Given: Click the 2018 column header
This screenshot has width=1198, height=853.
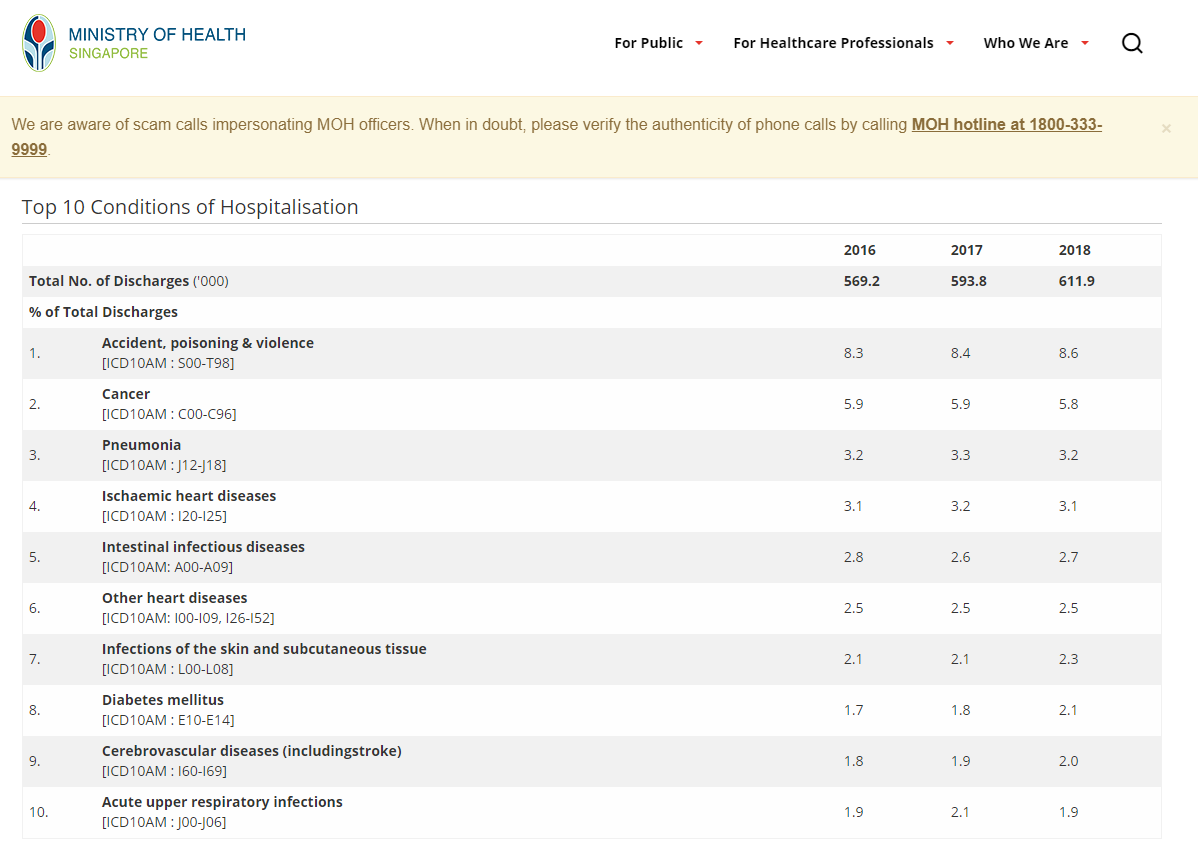Looking at the screenshot, I should (x=1074, y=250).
